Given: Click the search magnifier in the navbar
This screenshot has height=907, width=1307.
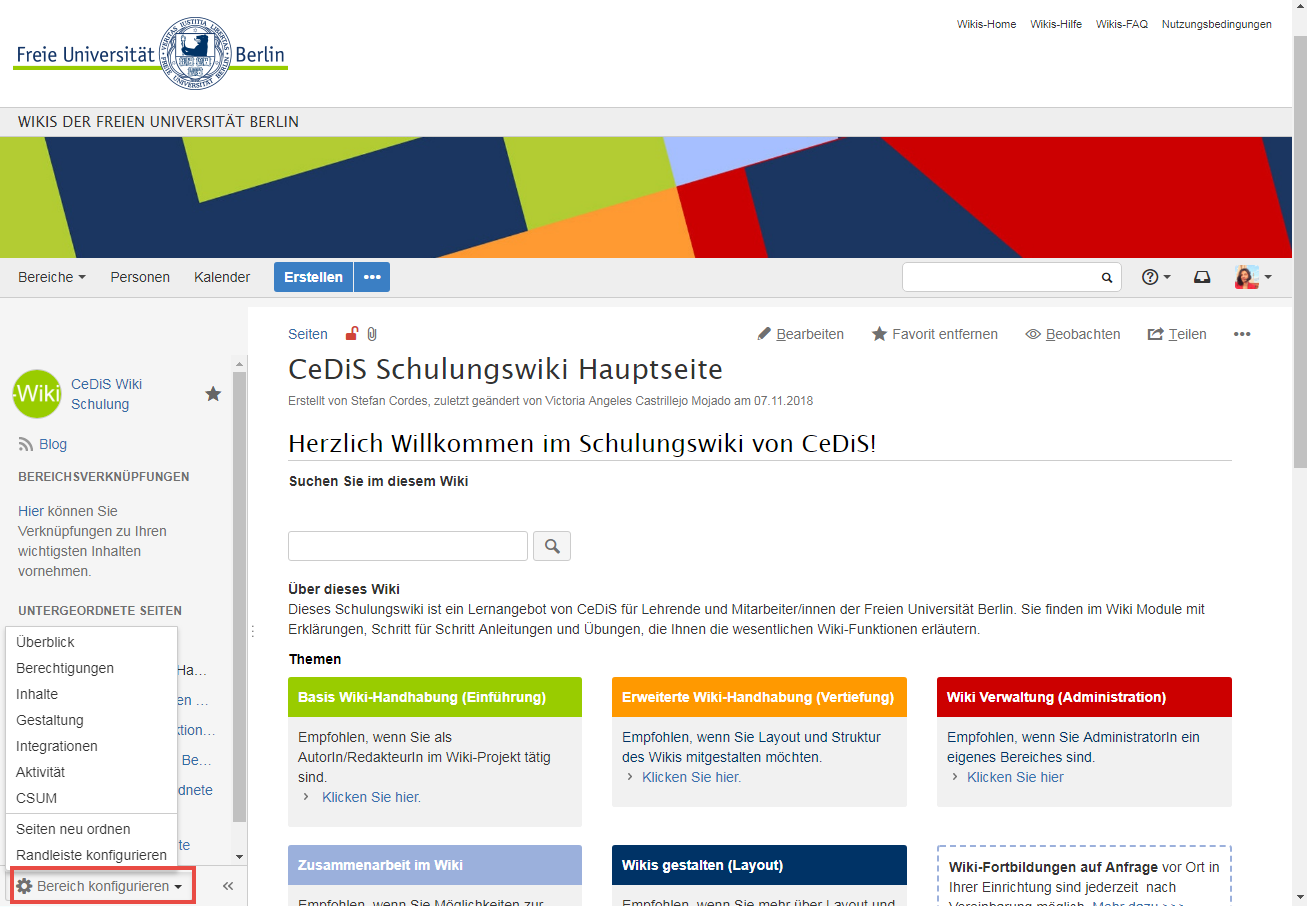Looking at the screenshot, I should pos(1107,278).
